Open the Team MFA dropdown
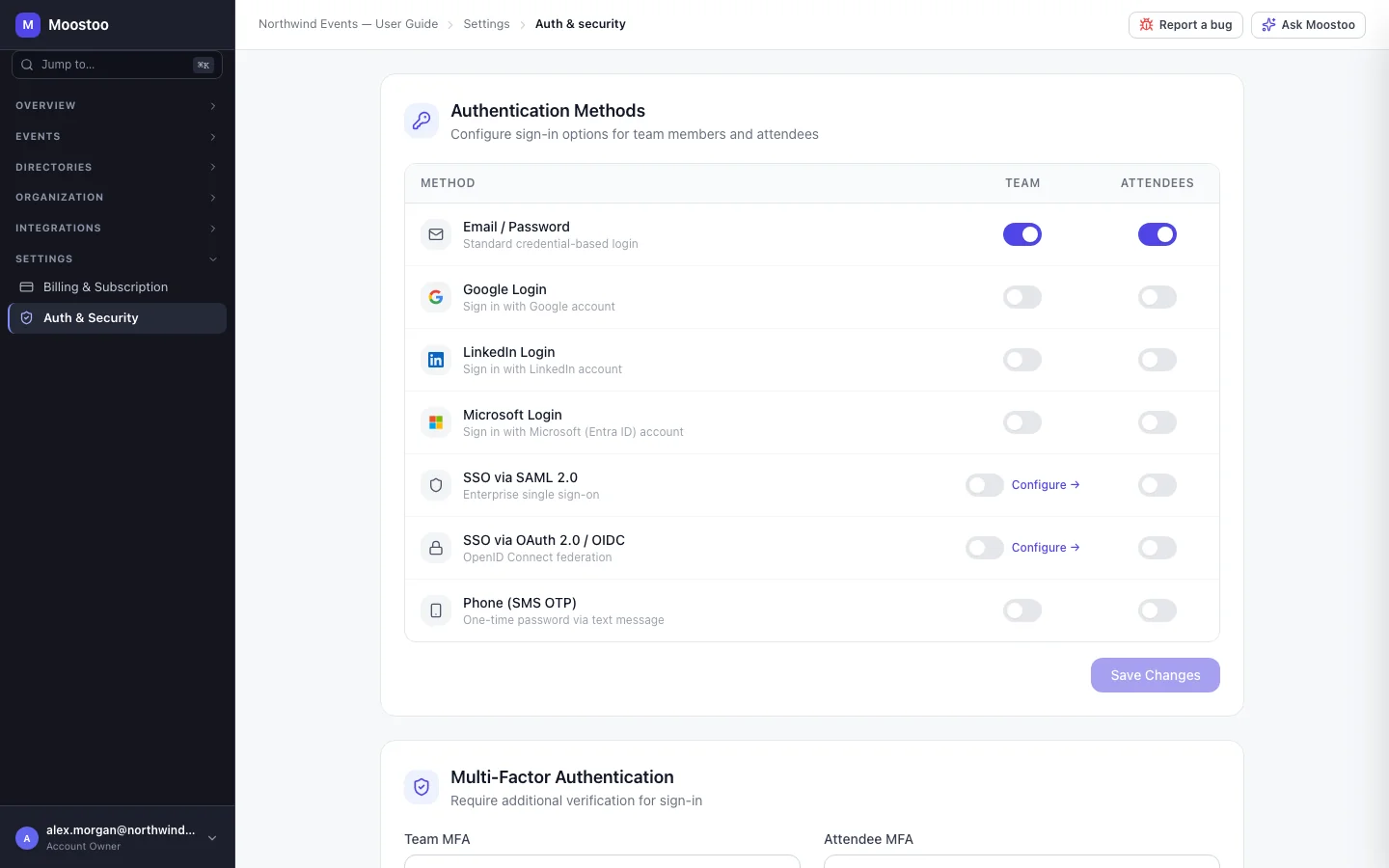This screenshot has height=868, width=1389. (602, 861)
